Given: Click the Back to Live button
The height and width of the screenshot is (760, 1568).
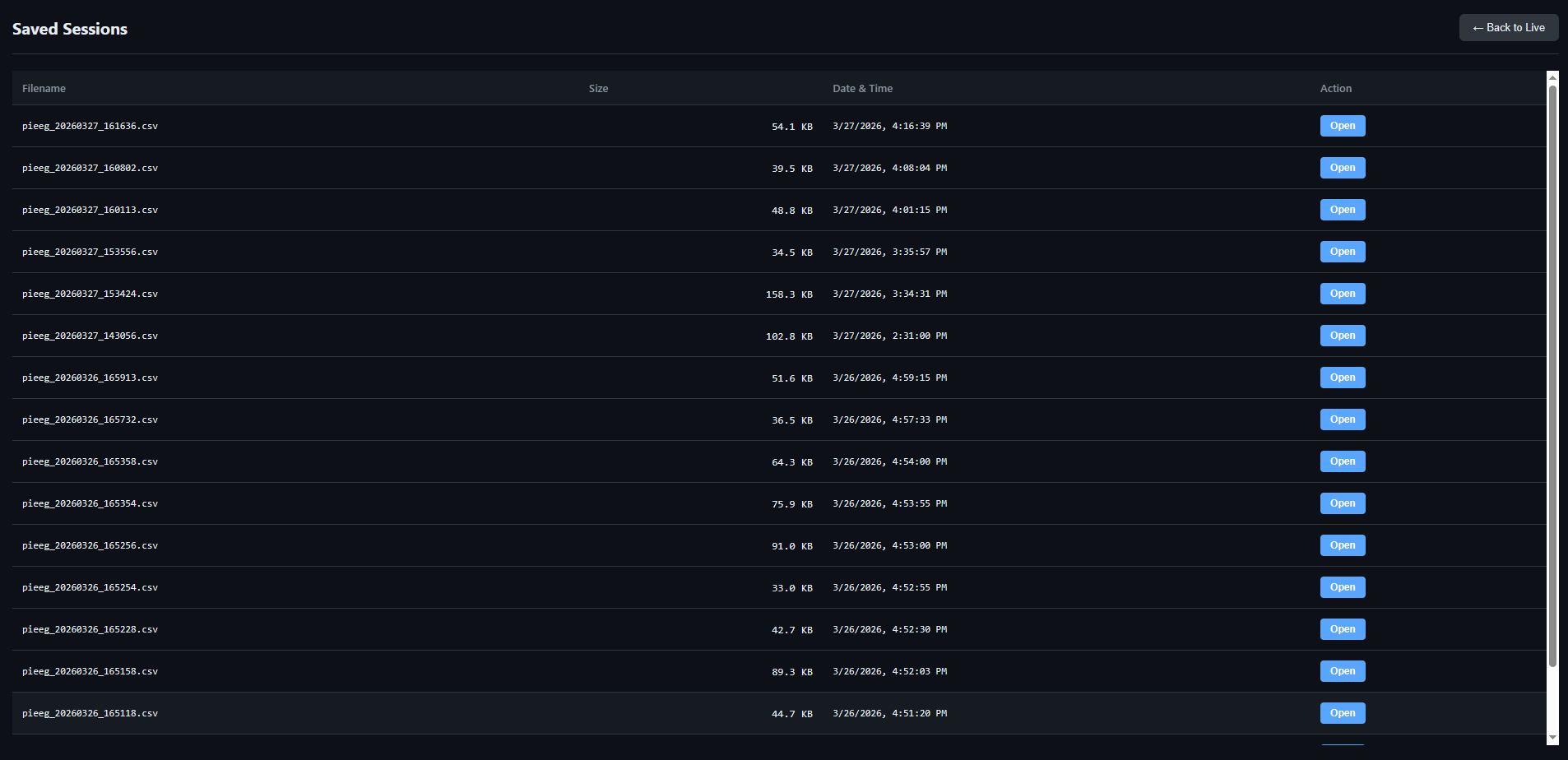Looking at the screenshot, I should 1508,28.
